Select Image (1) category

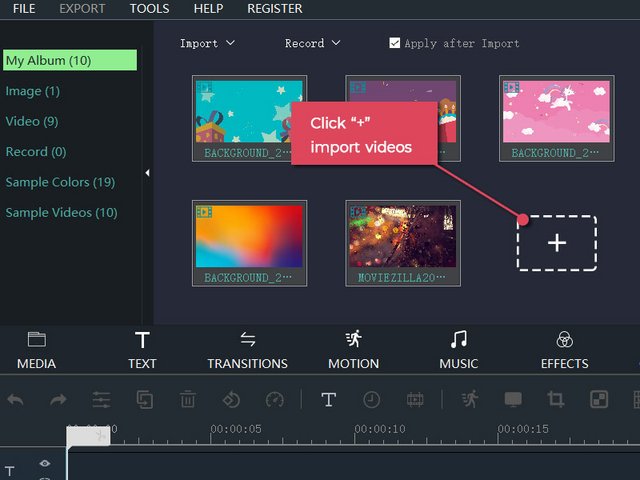[x=33, y=91]
